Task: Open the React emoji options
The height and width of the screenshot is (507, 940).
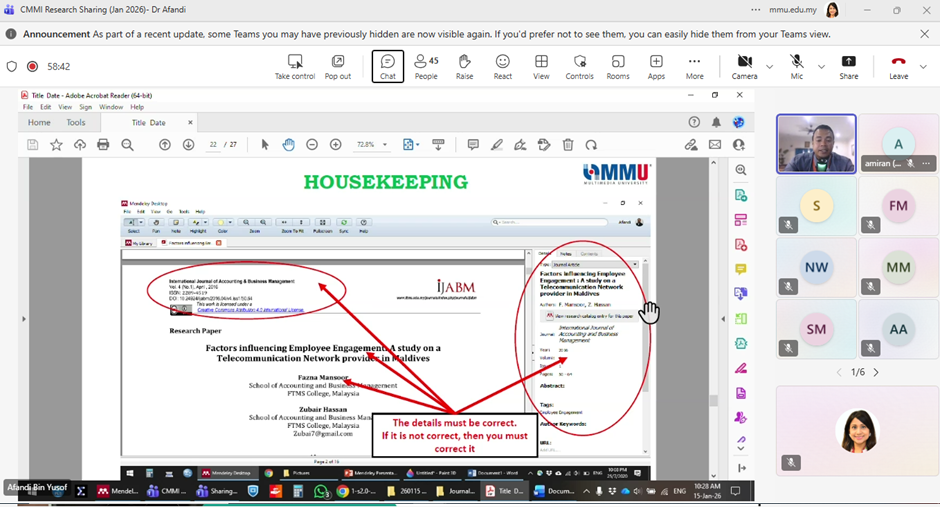Action: pyautogui.click(x=503, y=66)
